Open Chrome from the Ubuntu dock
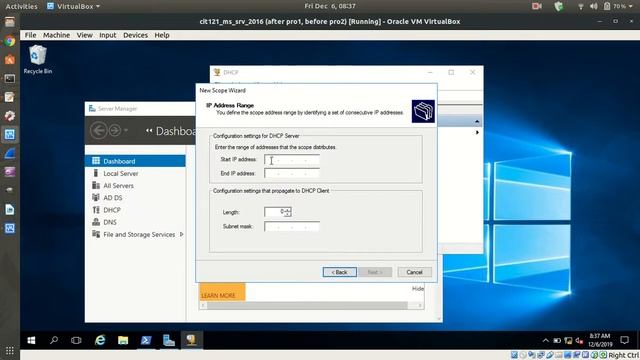This screenshot has height=360, width=640. (x=10, y=41)
